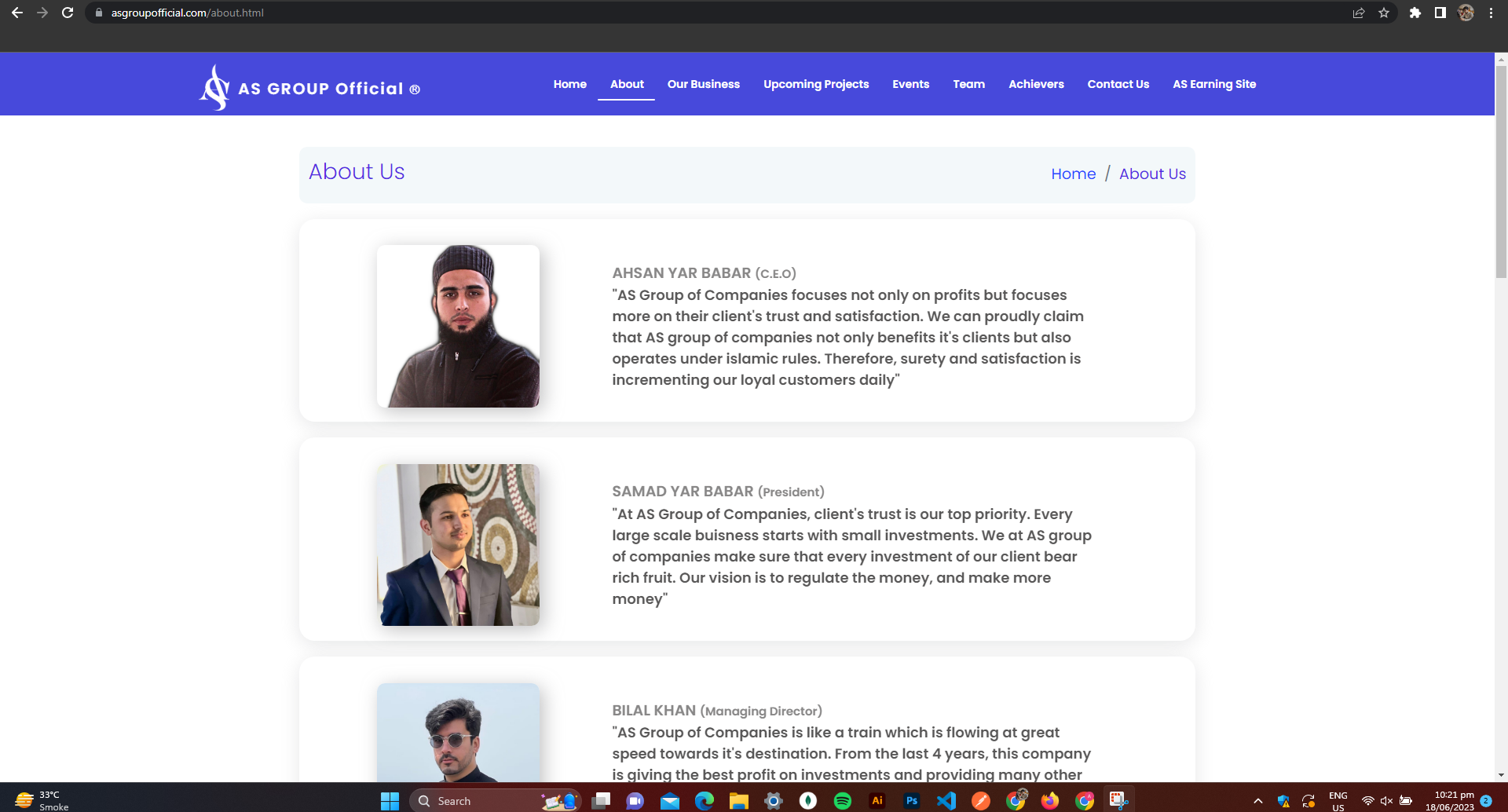Open the notification count badge
The width and height of the screenshot is (1508, 812).
pos(1486,801)
